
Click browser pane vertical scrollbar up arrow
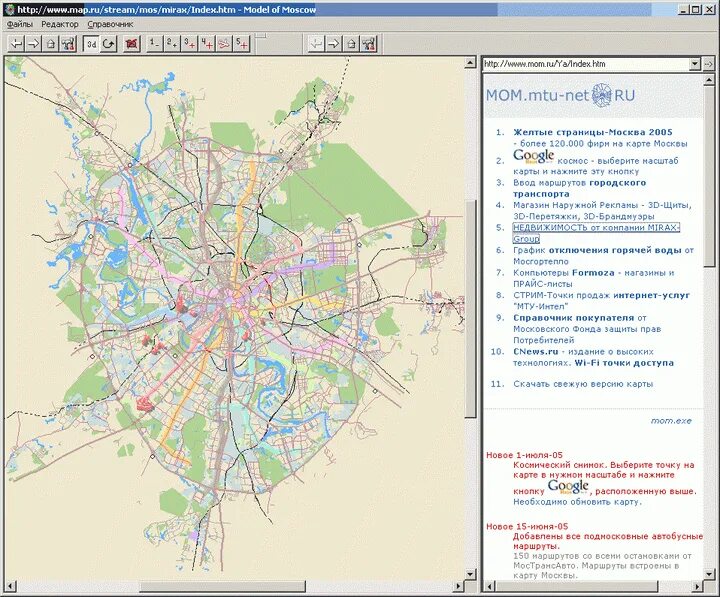(x=709, y=79)
